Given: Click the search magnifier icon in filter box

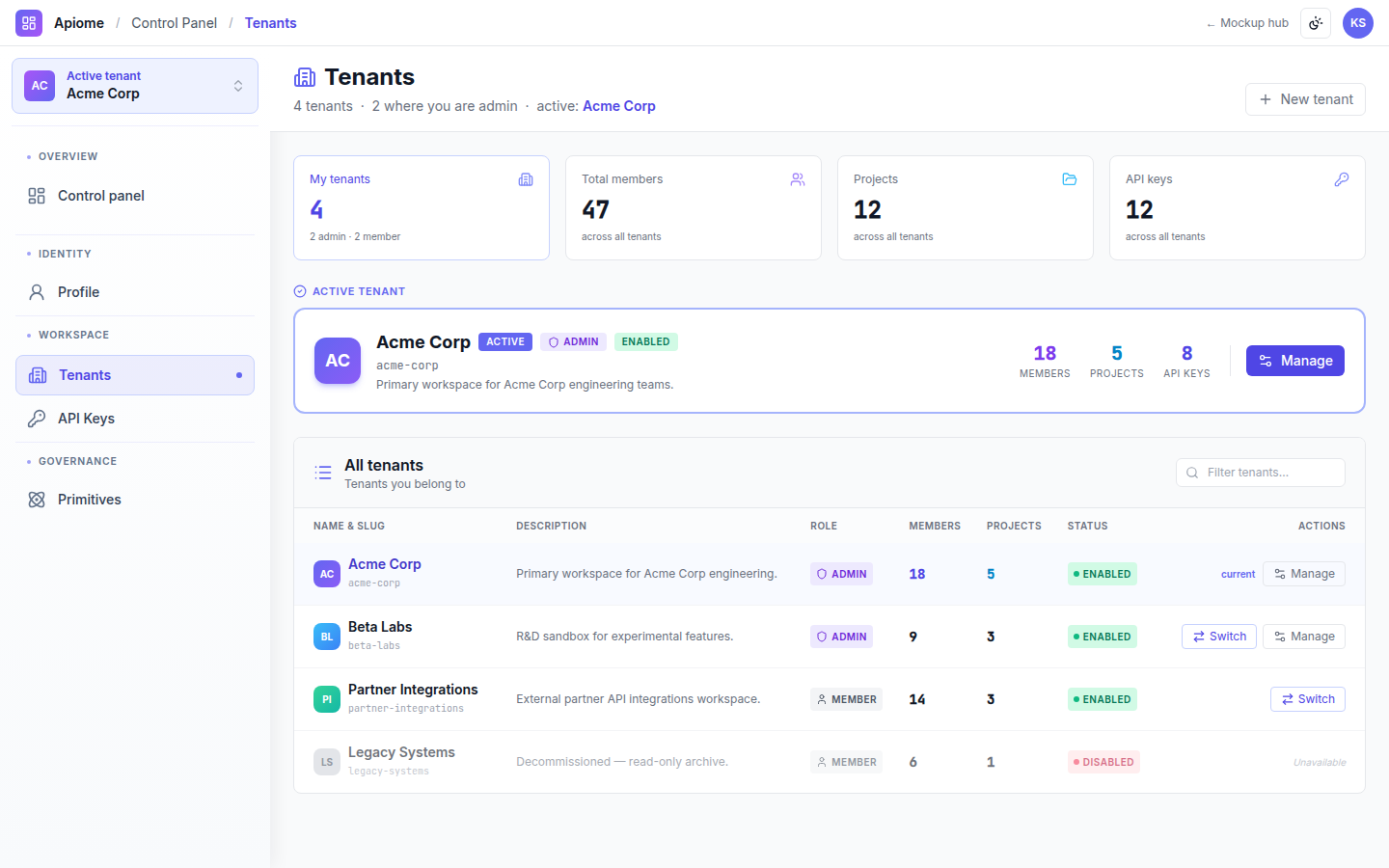Looking at the screenshot, I should coord(1192,473).
